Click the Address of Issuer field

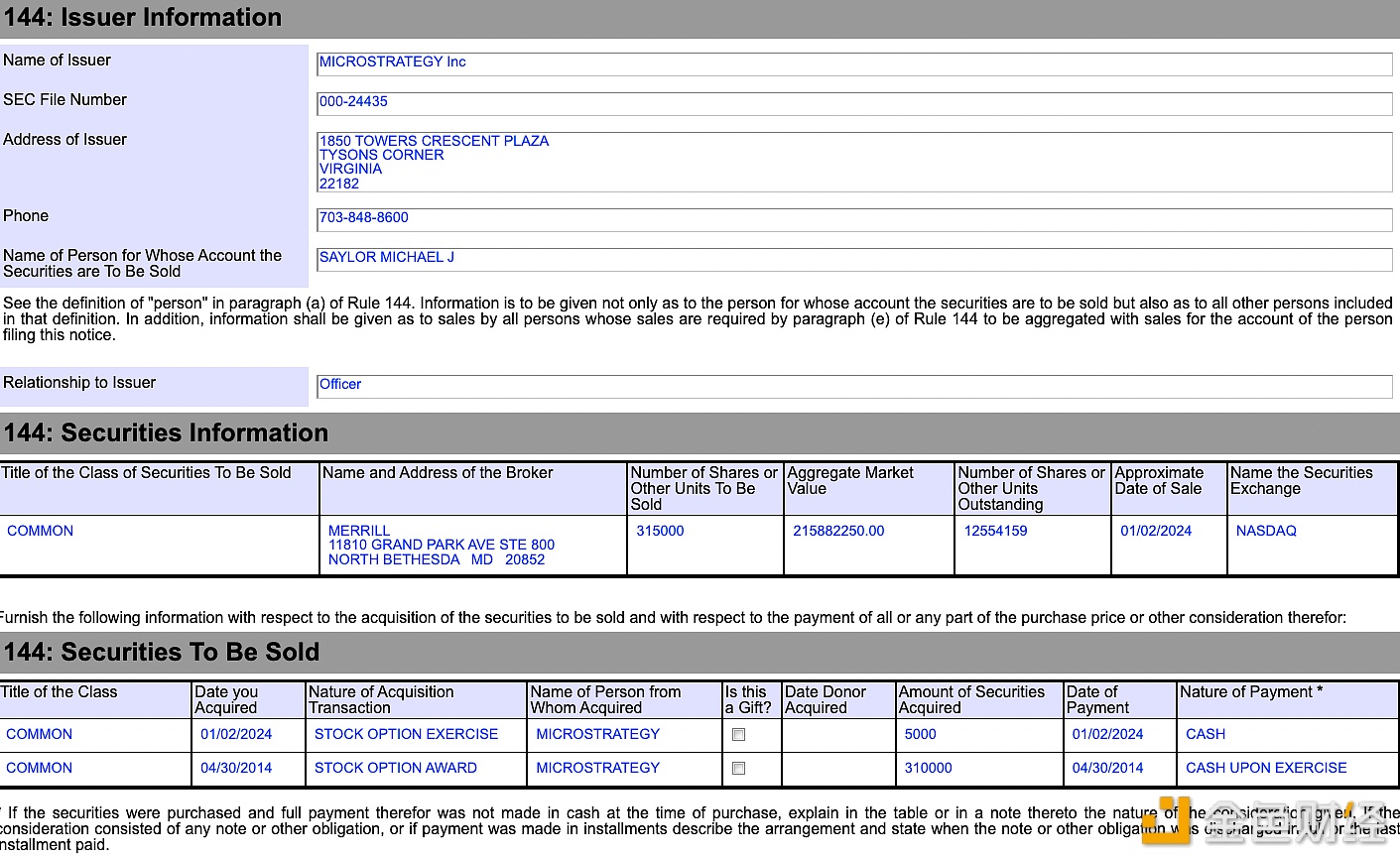point(854,163)
